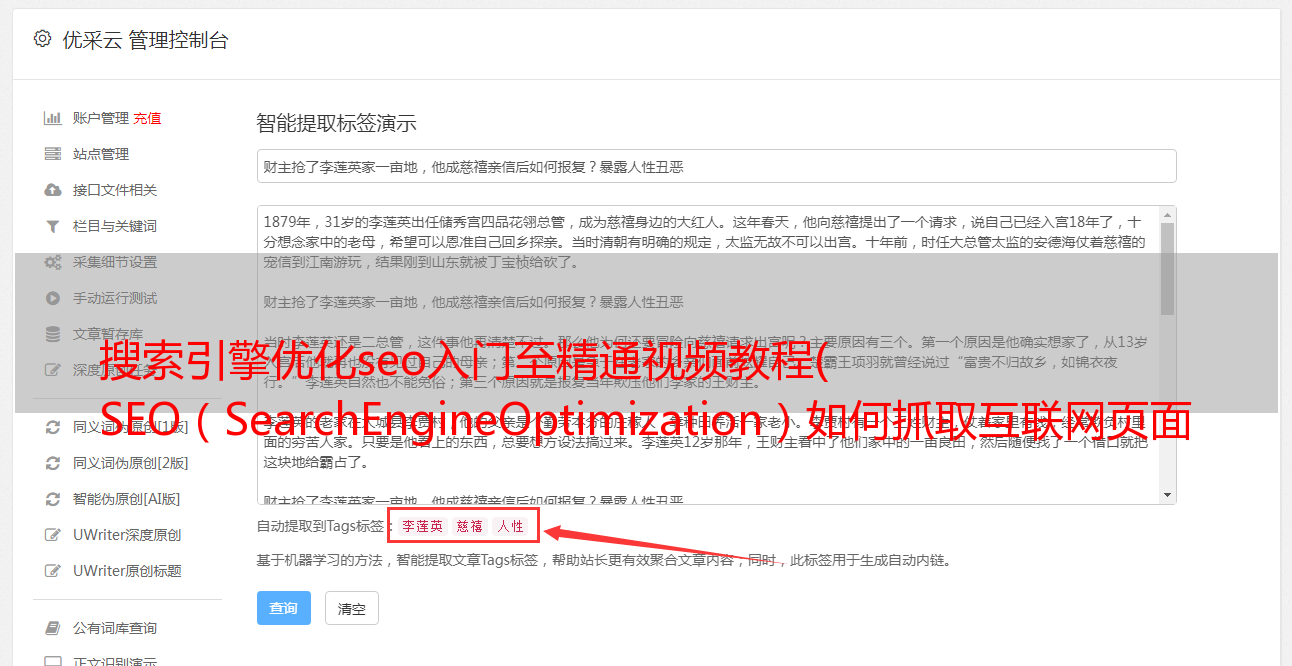The height and width of the screenshot is (666, 1292).
Task: Click the edit icon for UWriter原创标题
Action: 53,571
